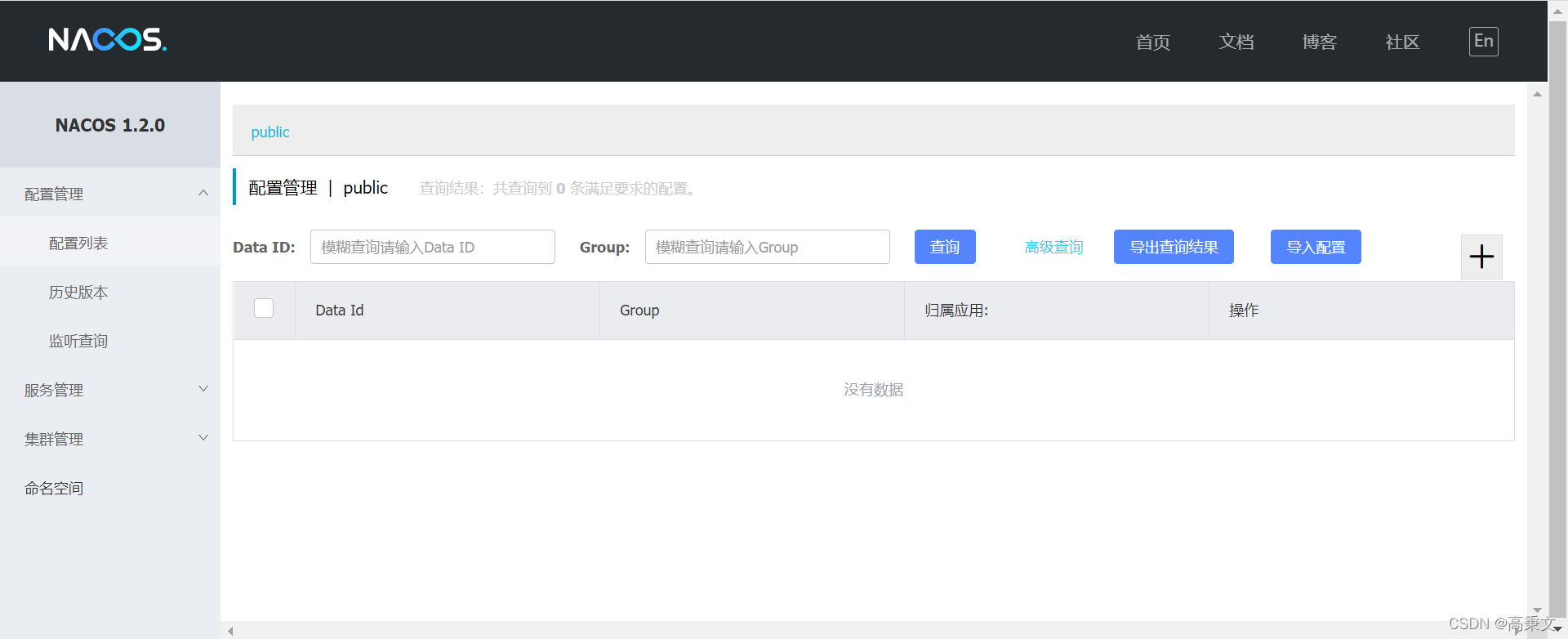Viewport: 1568px width, 639px height.
Task: Switch language with En button
Action: [1483, 42]
